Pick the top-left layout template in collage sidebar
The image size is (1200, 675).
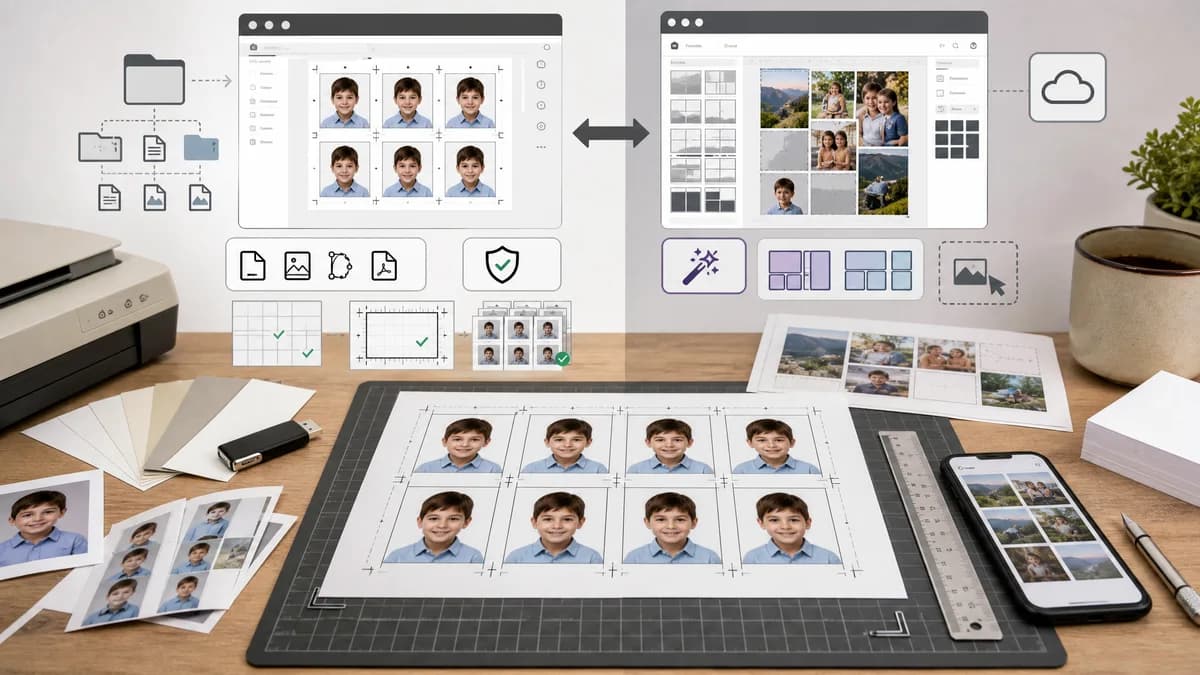(685, 82)
